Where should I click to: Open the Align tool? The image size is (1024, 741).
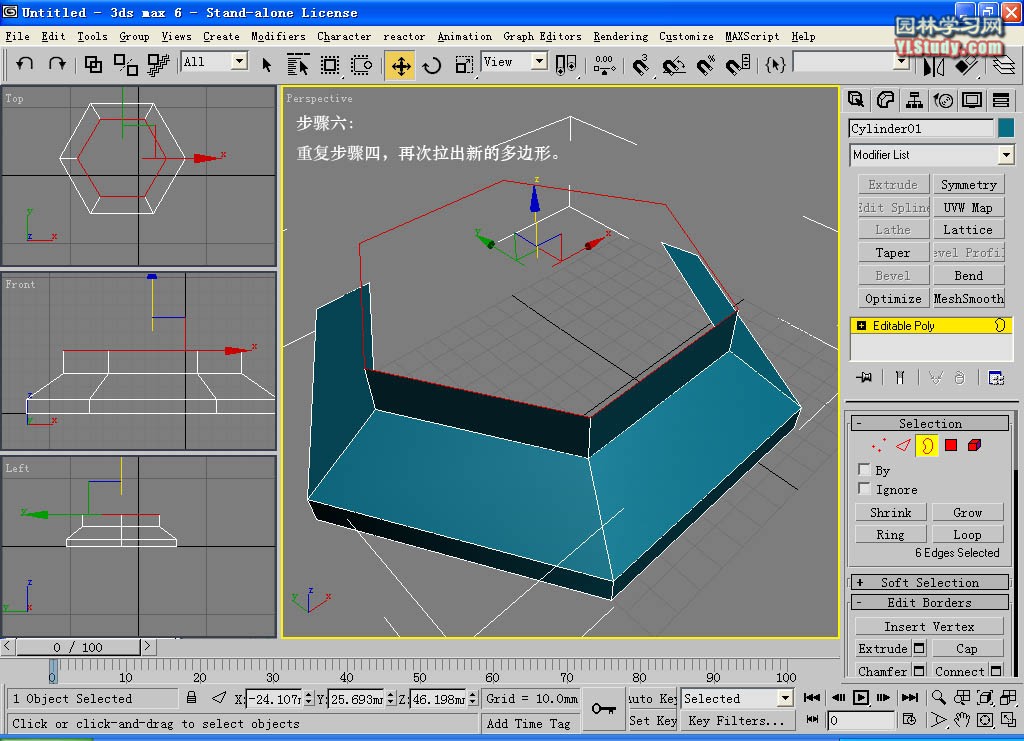pyautogui.click(x=967, y=65)
